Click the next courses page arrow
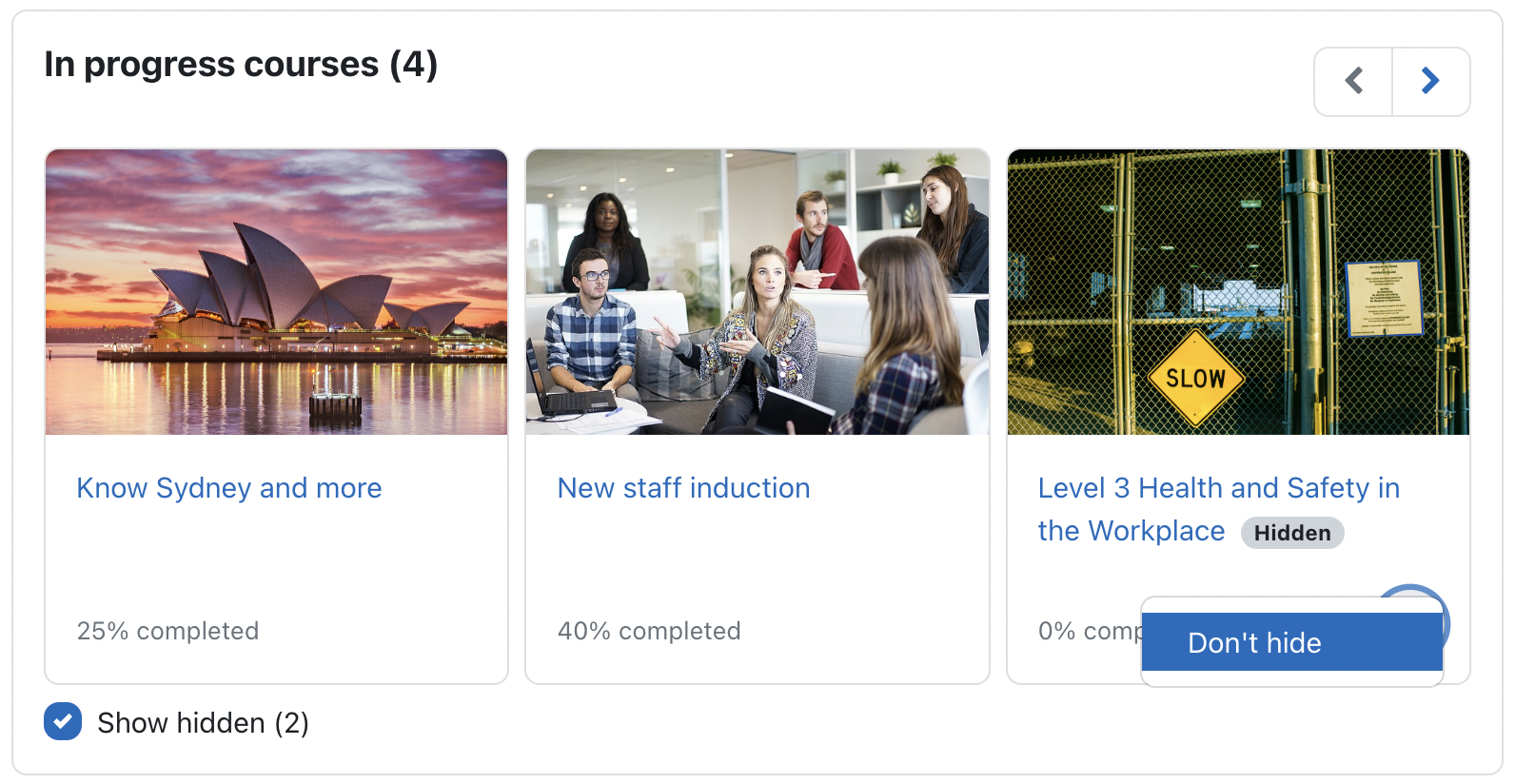The height and width of the screenshot is (784, 1515). pos(1430,81)
